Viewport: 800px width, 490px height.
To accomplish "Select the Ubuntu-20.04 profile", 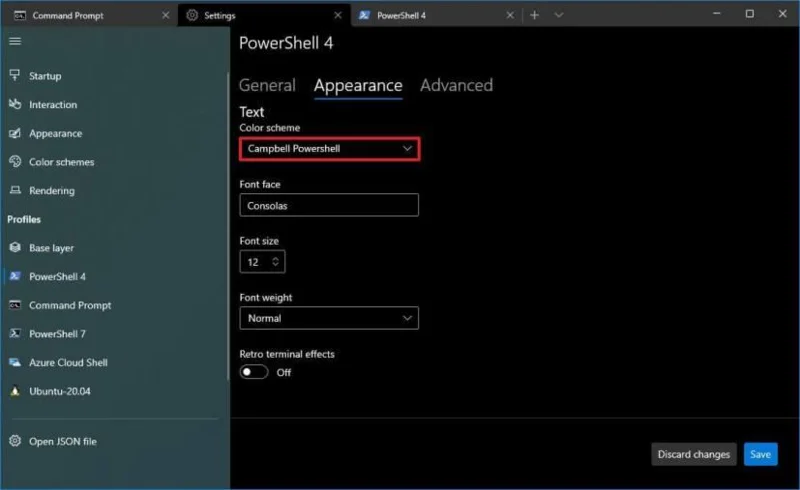I will click(115, 391).
